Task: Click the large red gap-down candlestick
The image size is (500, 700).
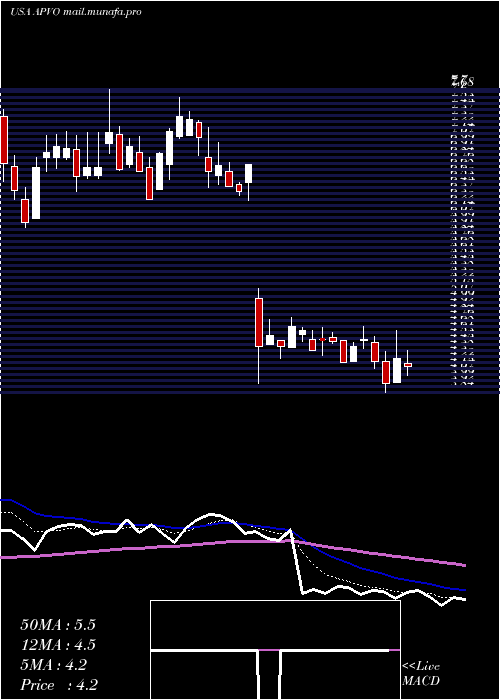Action: [259, 322]
